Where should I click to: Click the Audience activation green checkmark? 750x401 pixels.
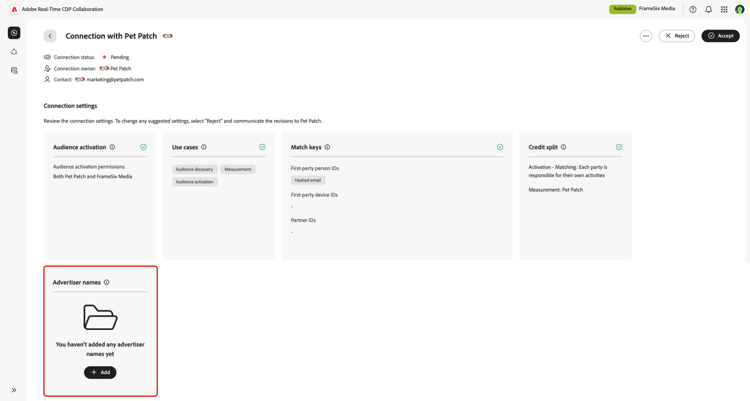coord(143,147)
